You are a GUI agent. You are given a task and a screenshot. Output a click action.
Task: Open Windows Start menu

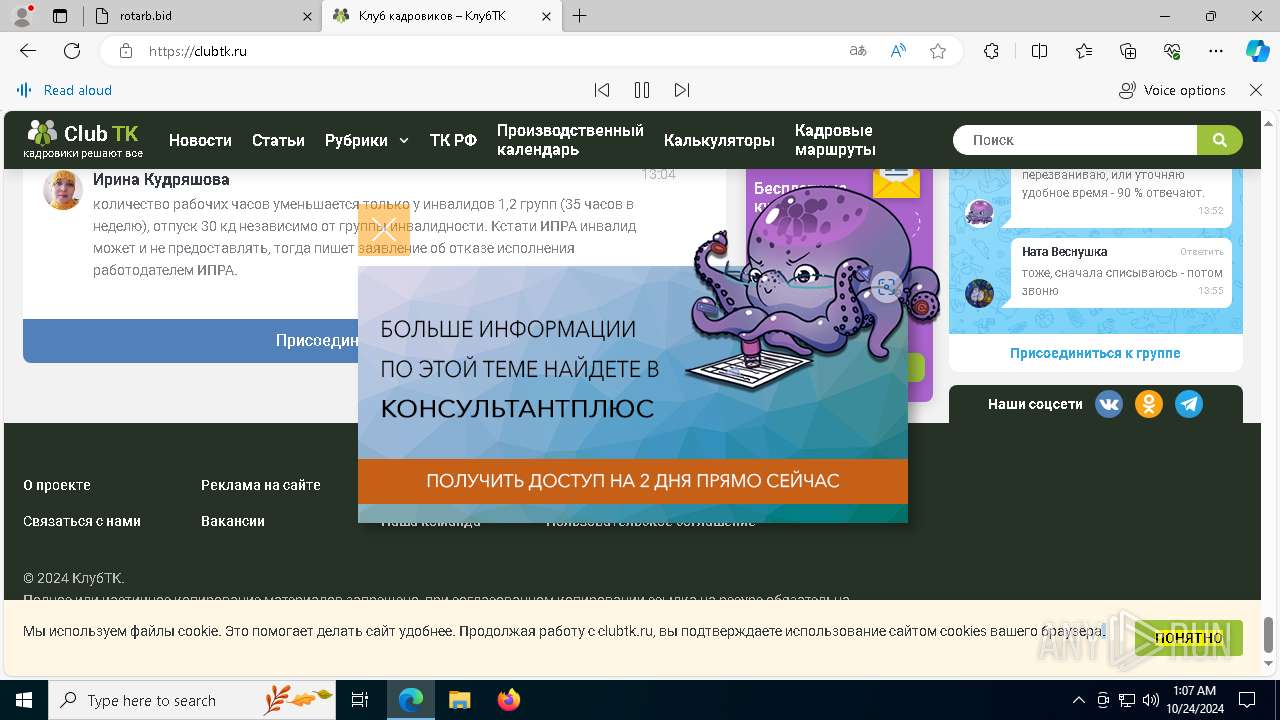tap(23, 700)
